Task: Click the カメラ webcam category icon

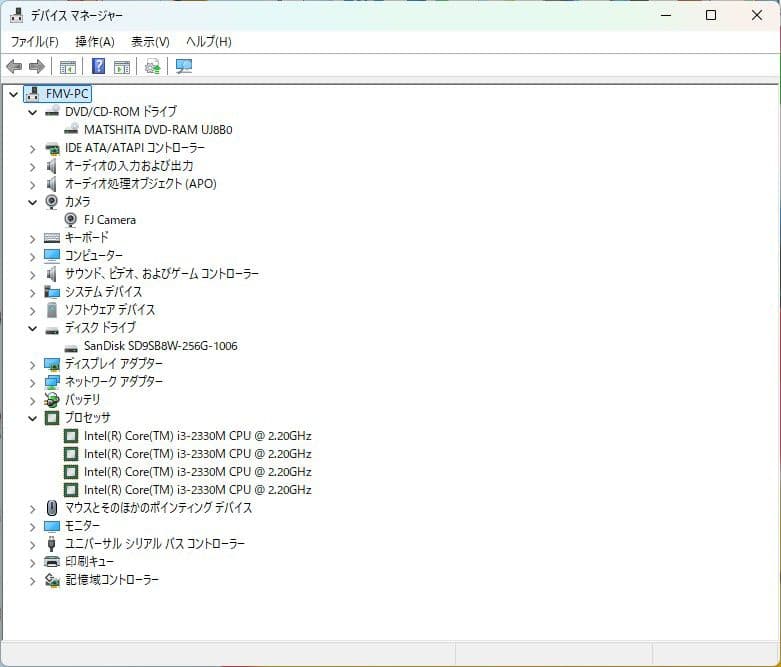Action: [52, 202]
